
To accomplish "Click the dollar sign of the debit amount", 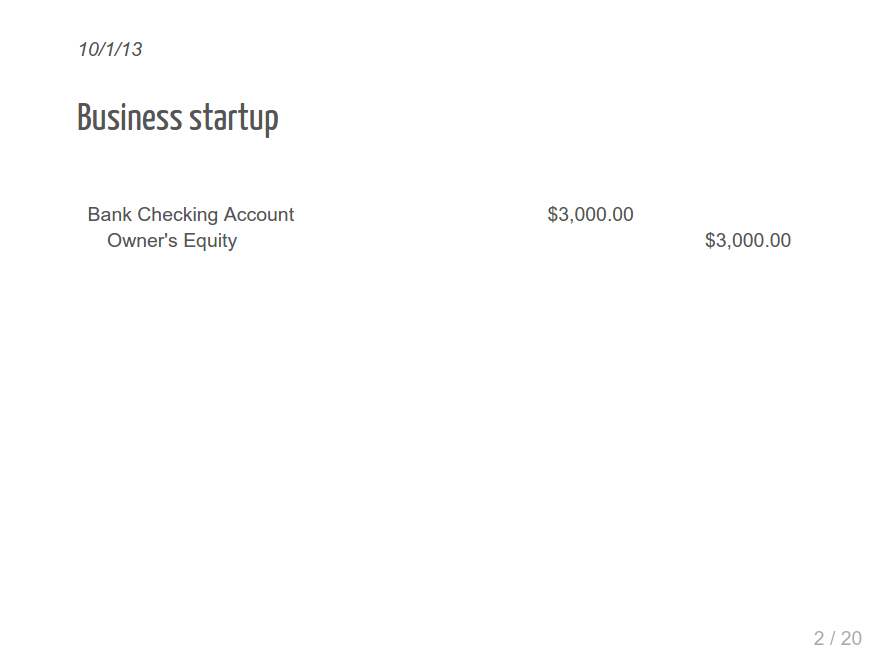I will [553, 214].
